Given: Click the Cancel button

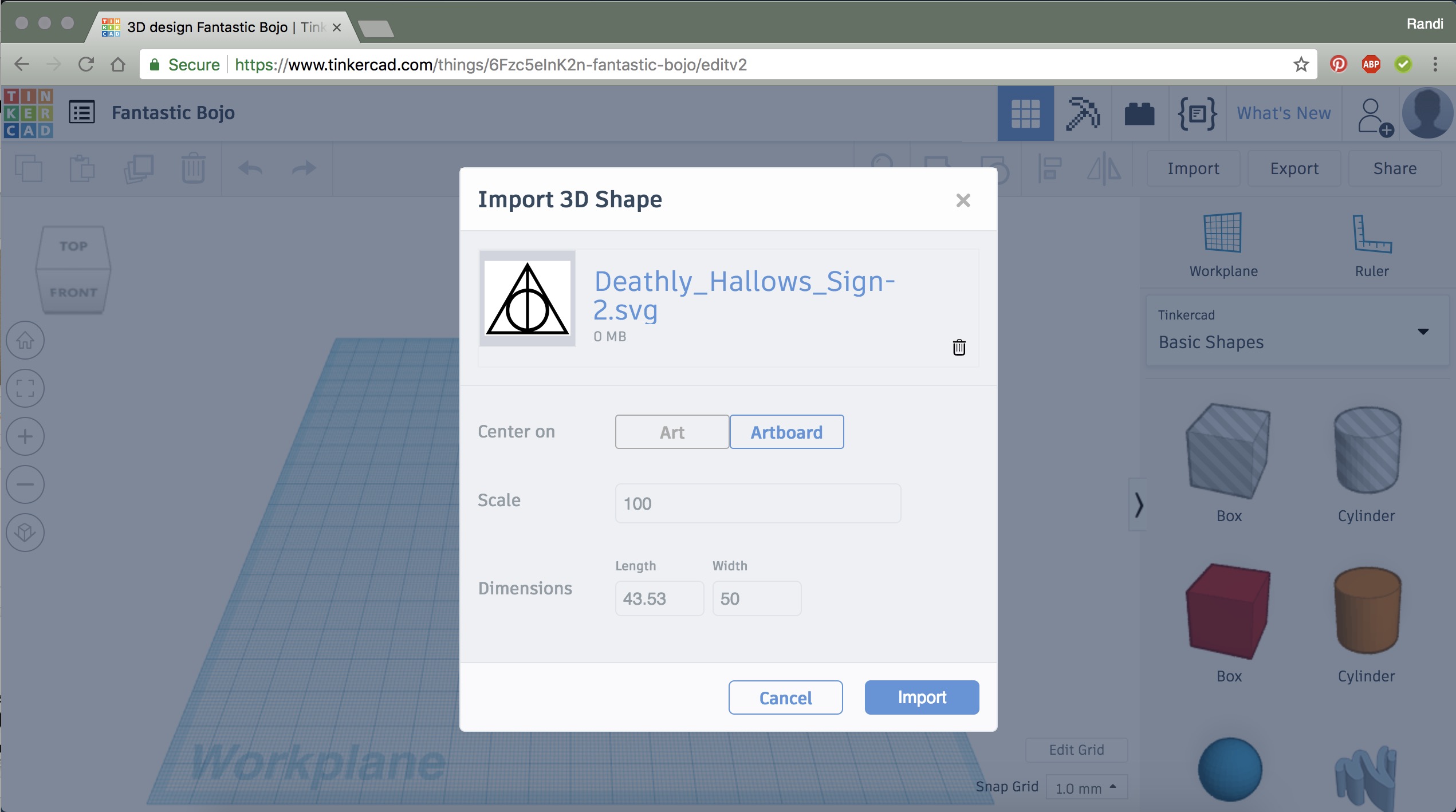Looking at the screenshot, I should click(785, 697).
